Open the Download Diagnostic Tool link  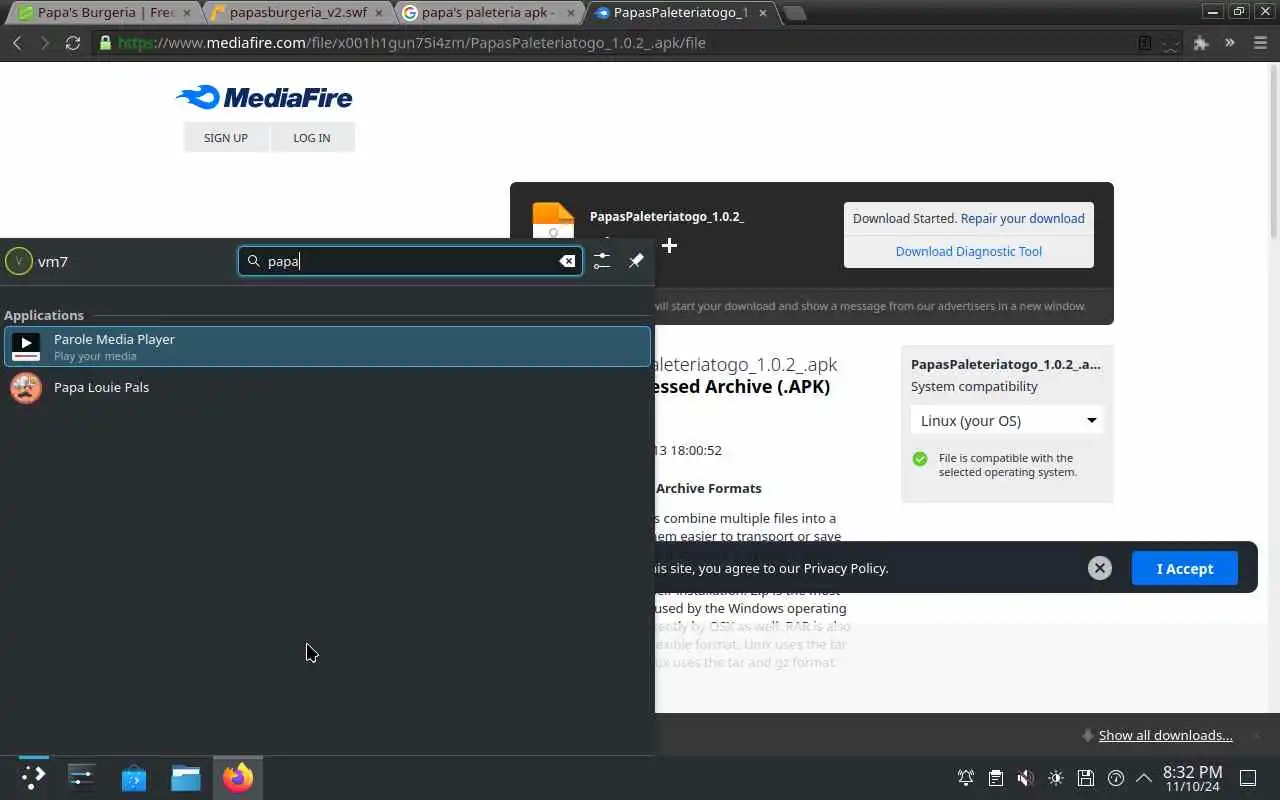[968, 251]
